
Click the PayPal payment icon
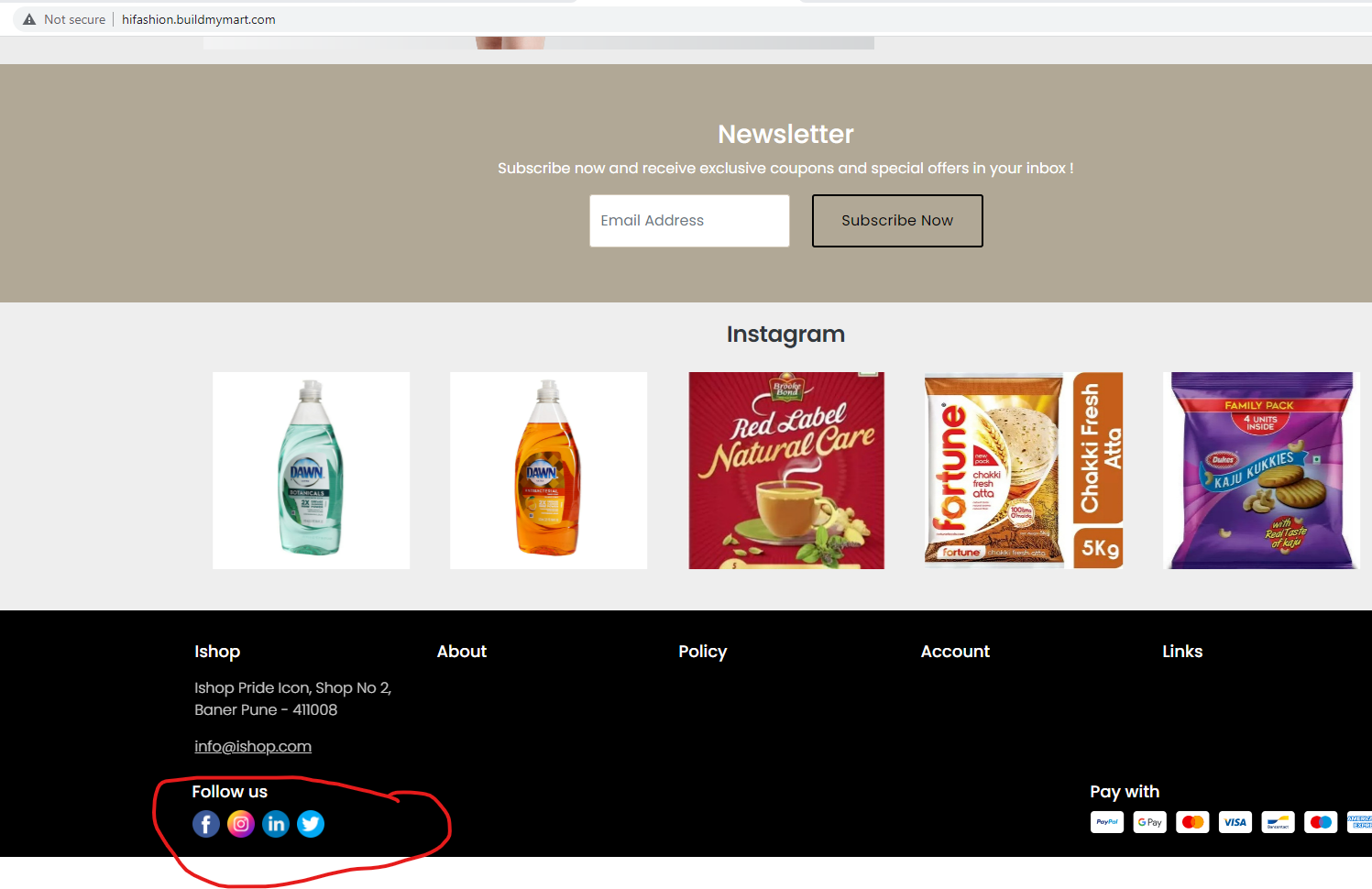point(1107,822)
